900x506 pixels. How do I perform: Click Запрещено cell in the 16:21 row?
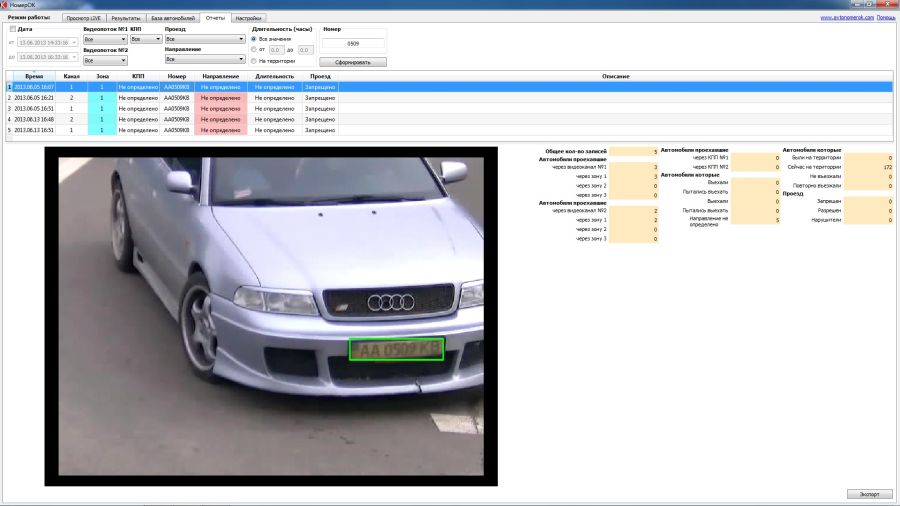320,98
